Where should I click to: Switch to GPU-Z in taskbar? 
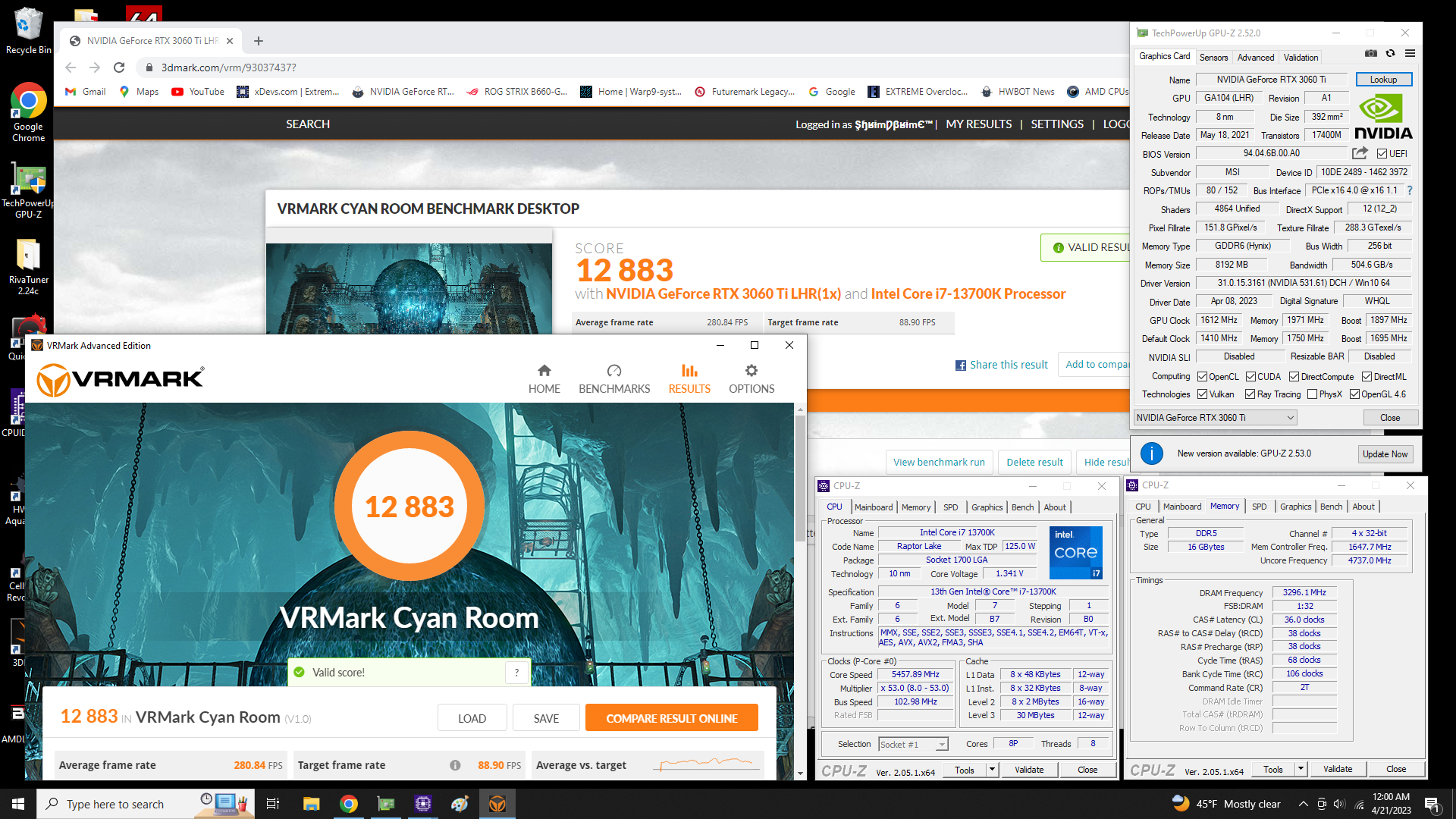[386, 804]
